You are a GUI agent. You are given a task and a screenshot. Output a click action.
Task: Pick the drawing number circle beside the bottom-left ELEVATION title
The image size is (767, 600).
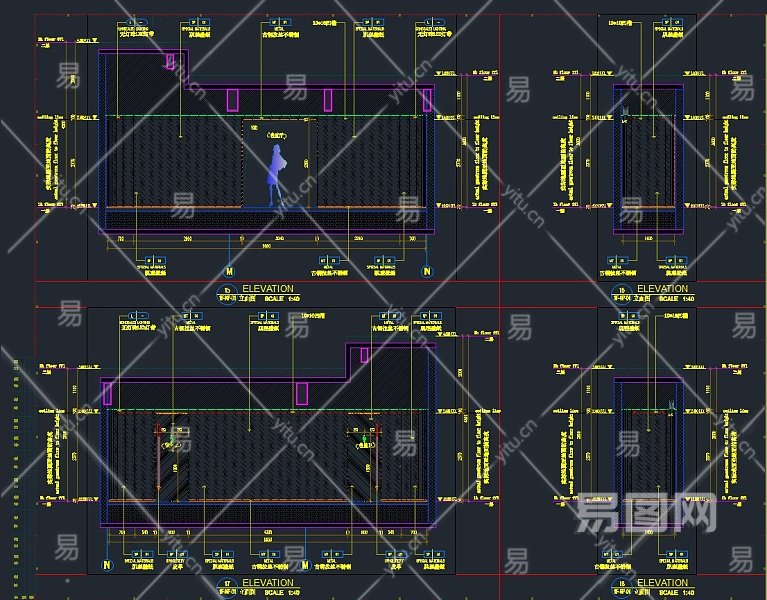(226, 587)
